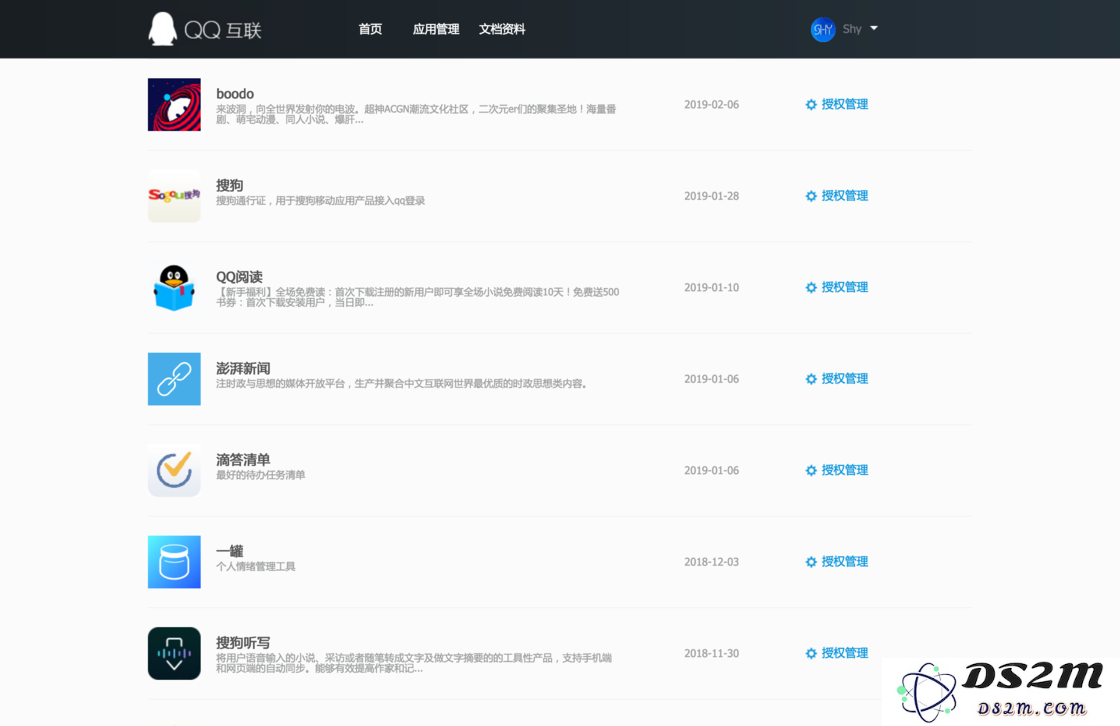This screenshot has height=726, width=1120.
Task: Select the 澎湃新闻 app name
Action: 243,368
